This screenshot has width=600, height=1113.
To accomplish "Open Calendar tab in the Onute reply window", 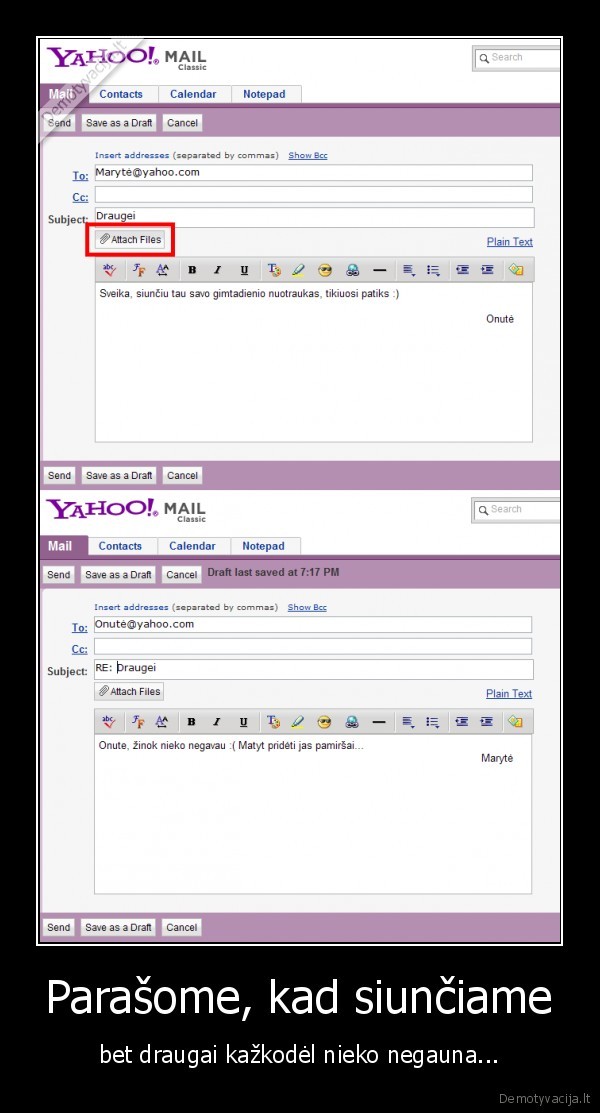I will pos(192,546).
